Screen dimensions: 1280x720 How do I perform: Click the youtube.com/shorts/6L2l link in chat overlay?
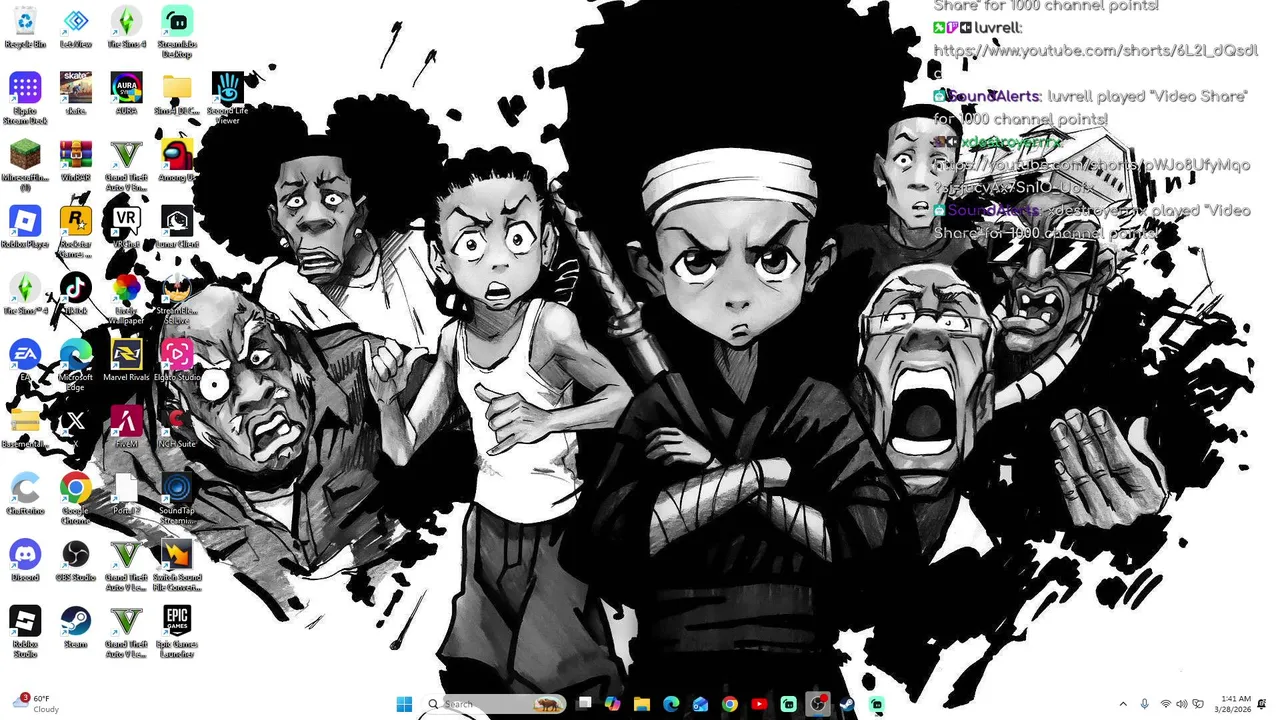[x=1095, y=50]
